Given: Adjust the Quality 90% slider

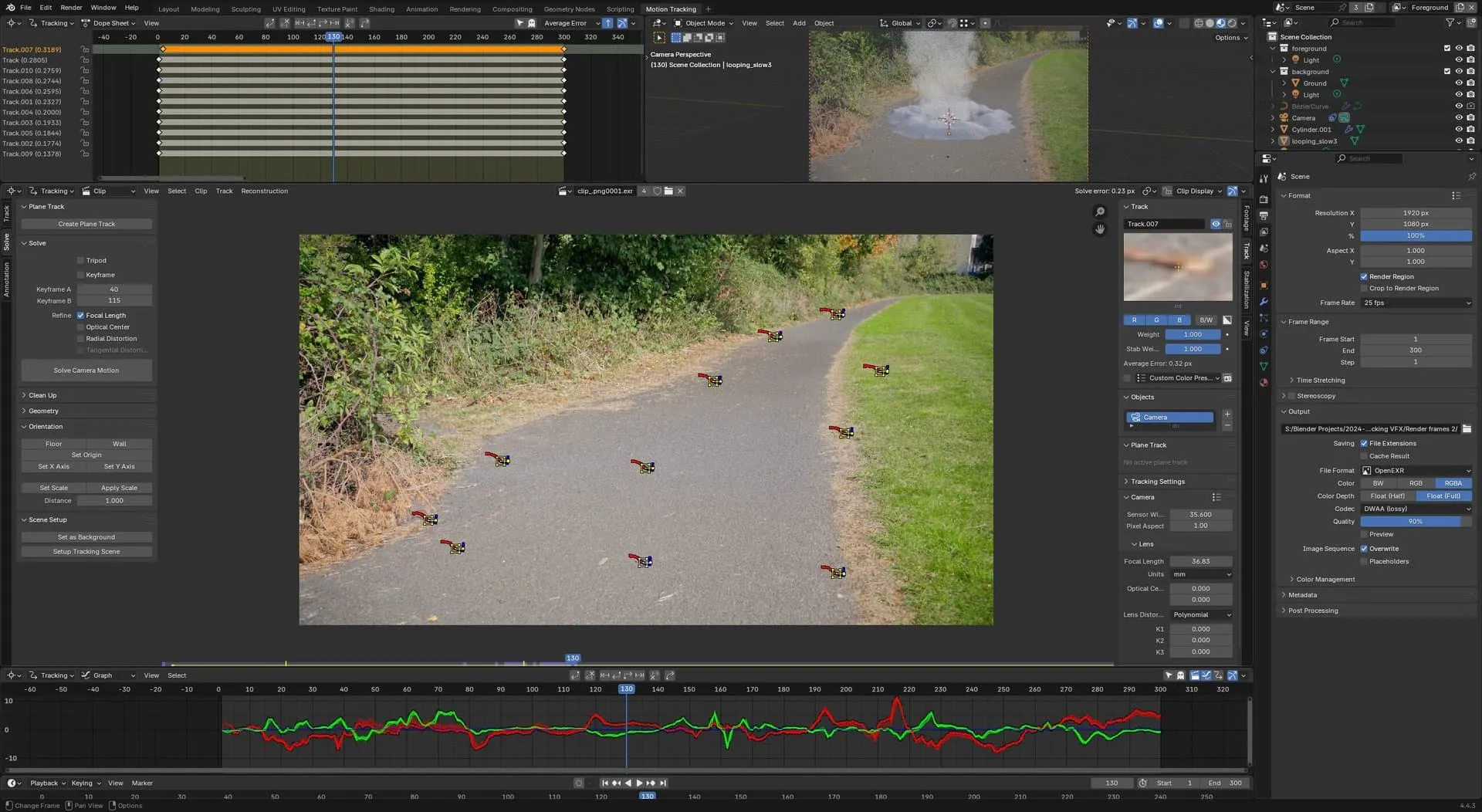Looking at the screenshot, I should (x=1416, y=522).
